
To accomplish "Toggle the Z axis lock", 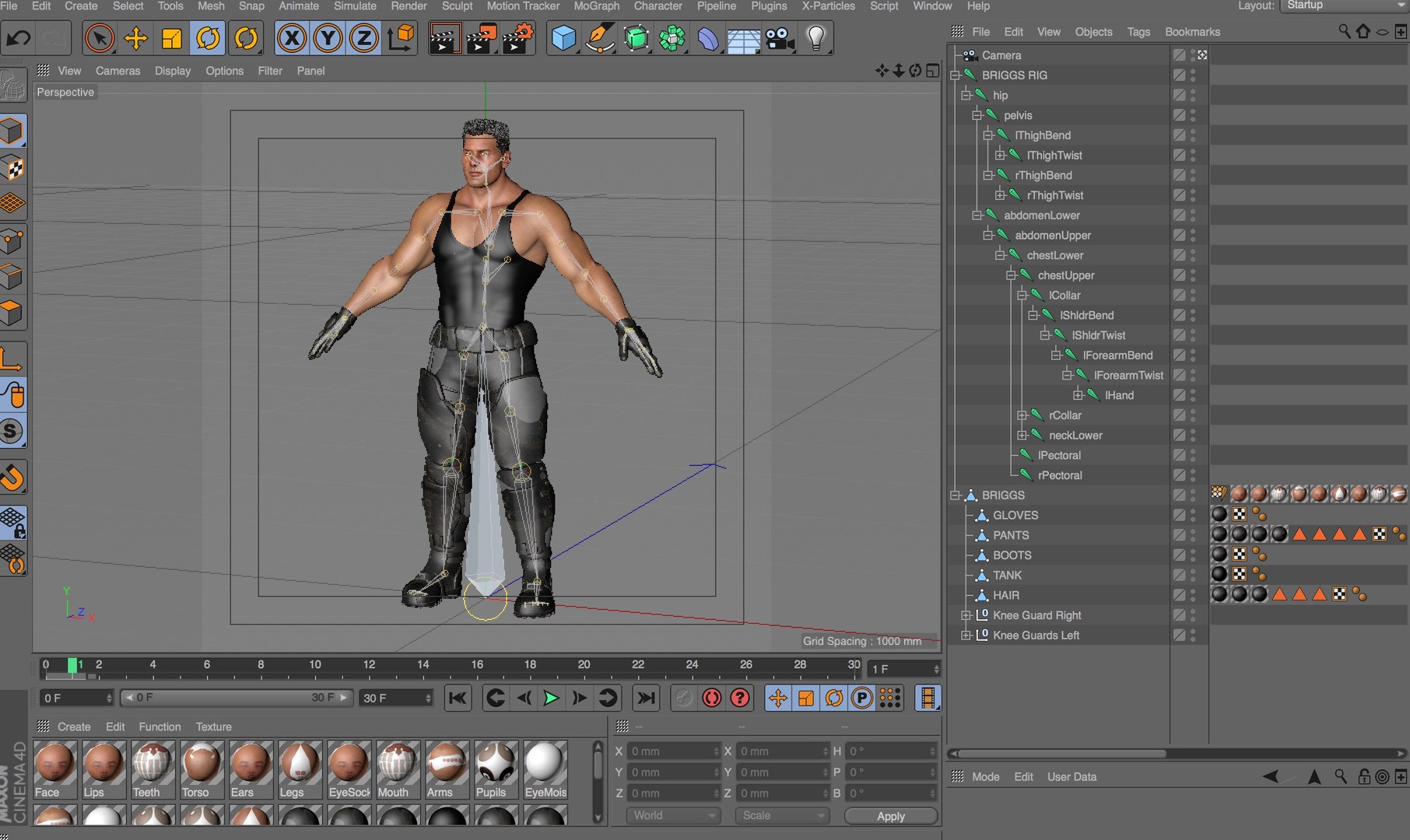I will pyautogui.click(x=363, y=38).
